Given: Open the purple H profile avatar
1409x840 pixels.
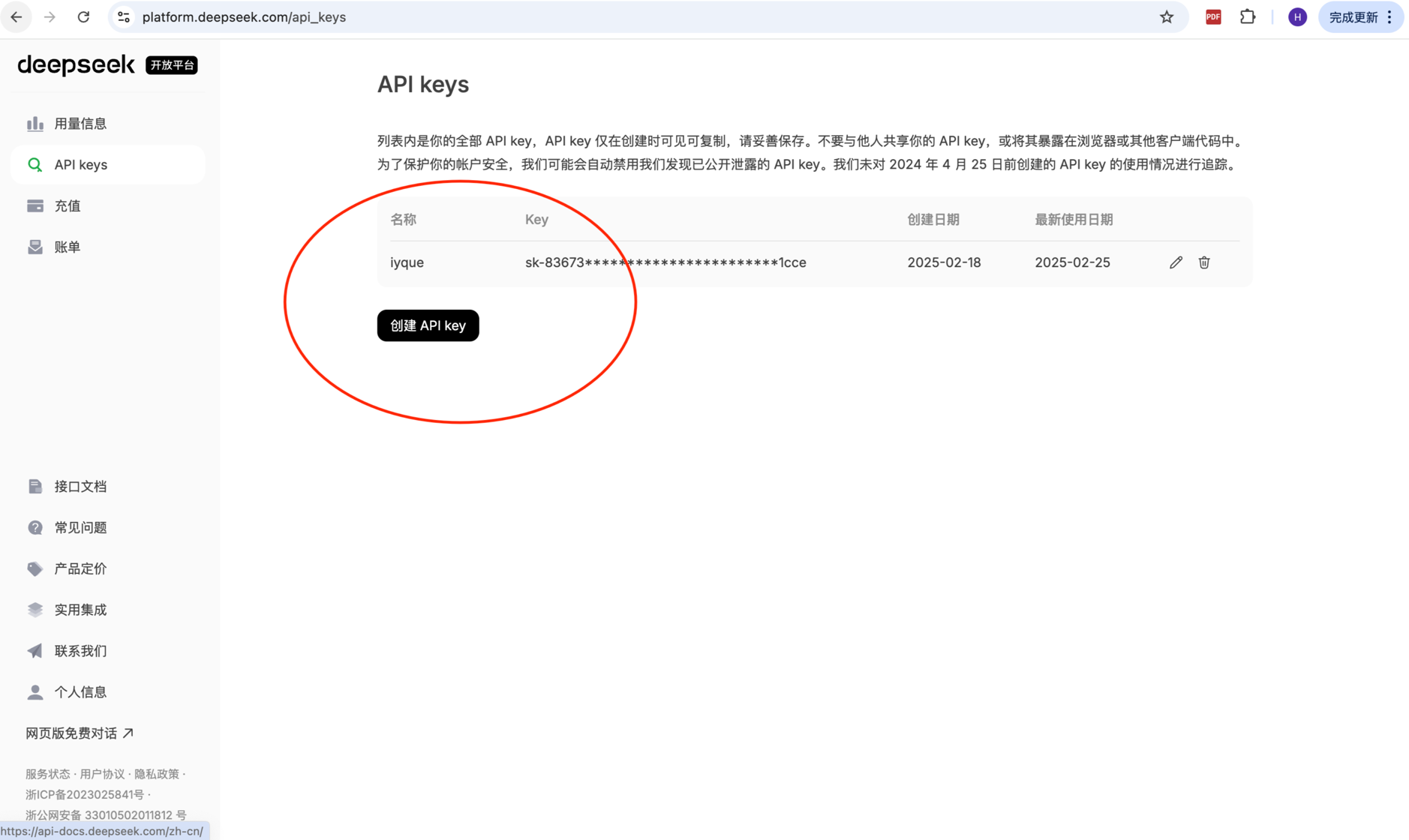Looking at the screenshot, I should (1297, 17).
